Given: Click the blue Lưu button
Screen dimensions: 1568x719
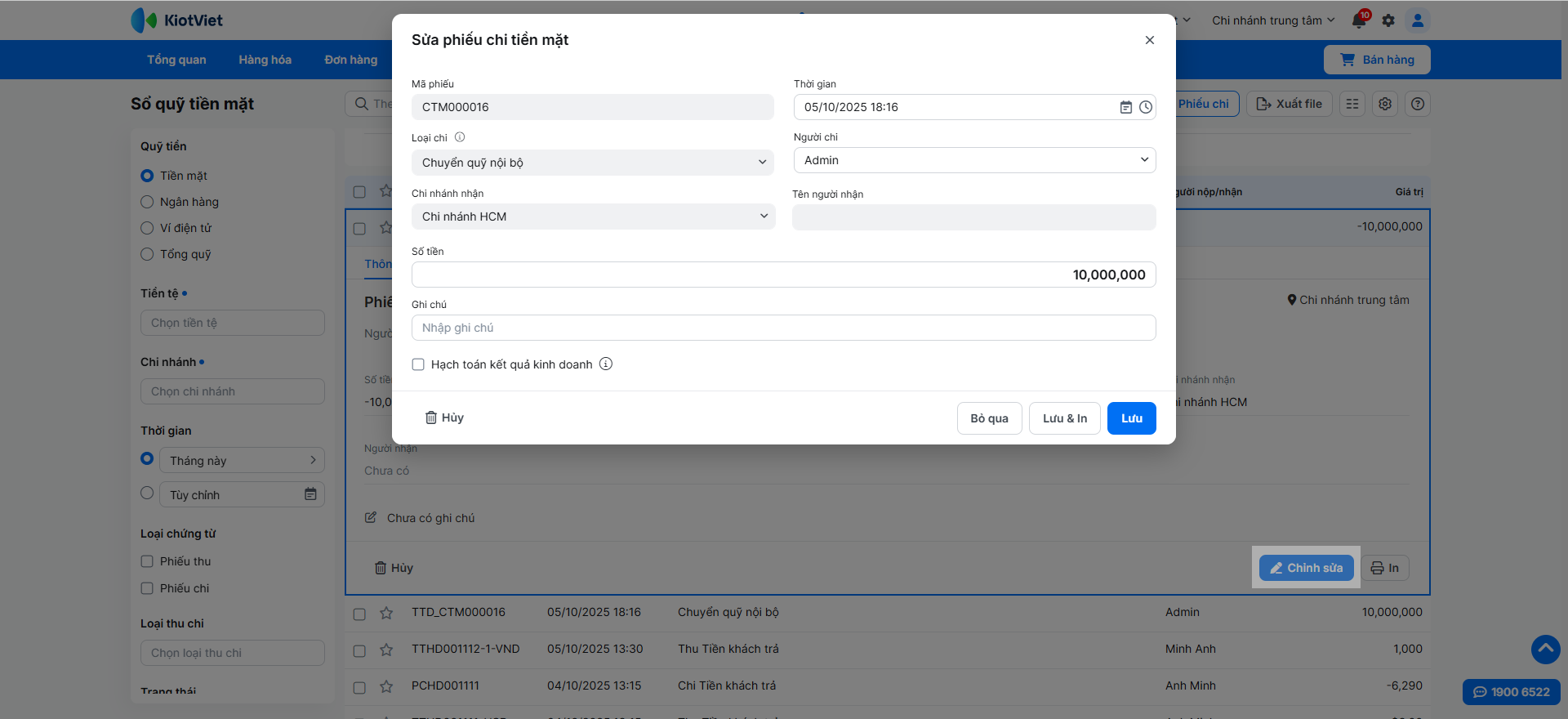Looking at the screenshot, I should [1131, 418].
